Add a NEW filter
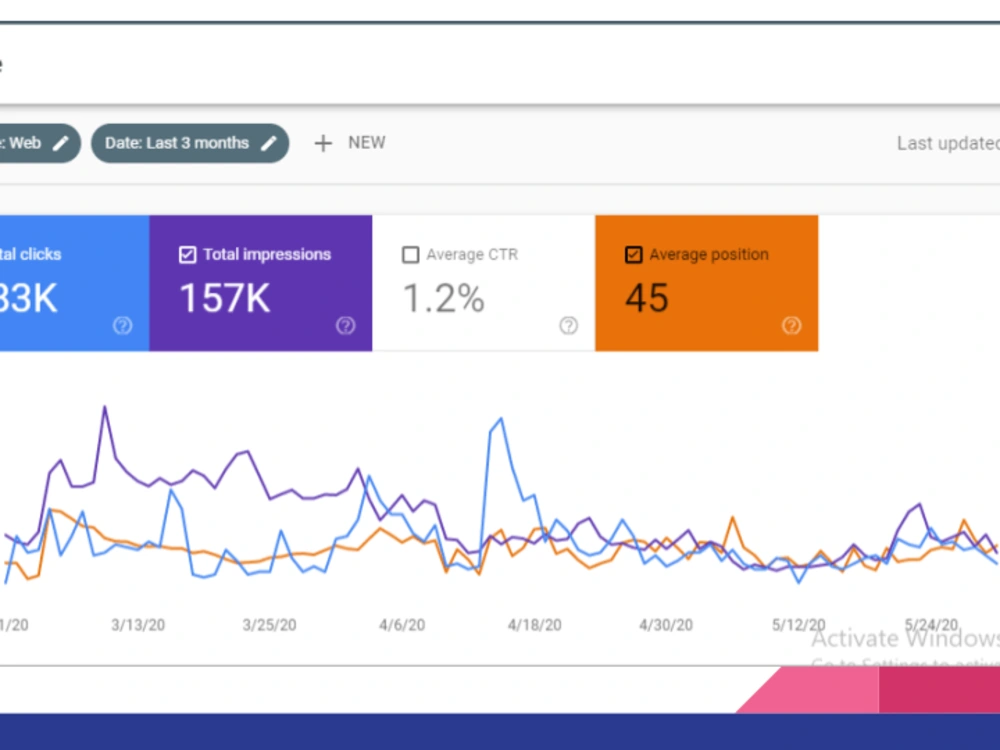Viewport: 1000px width, 750px height. [350, 143]
